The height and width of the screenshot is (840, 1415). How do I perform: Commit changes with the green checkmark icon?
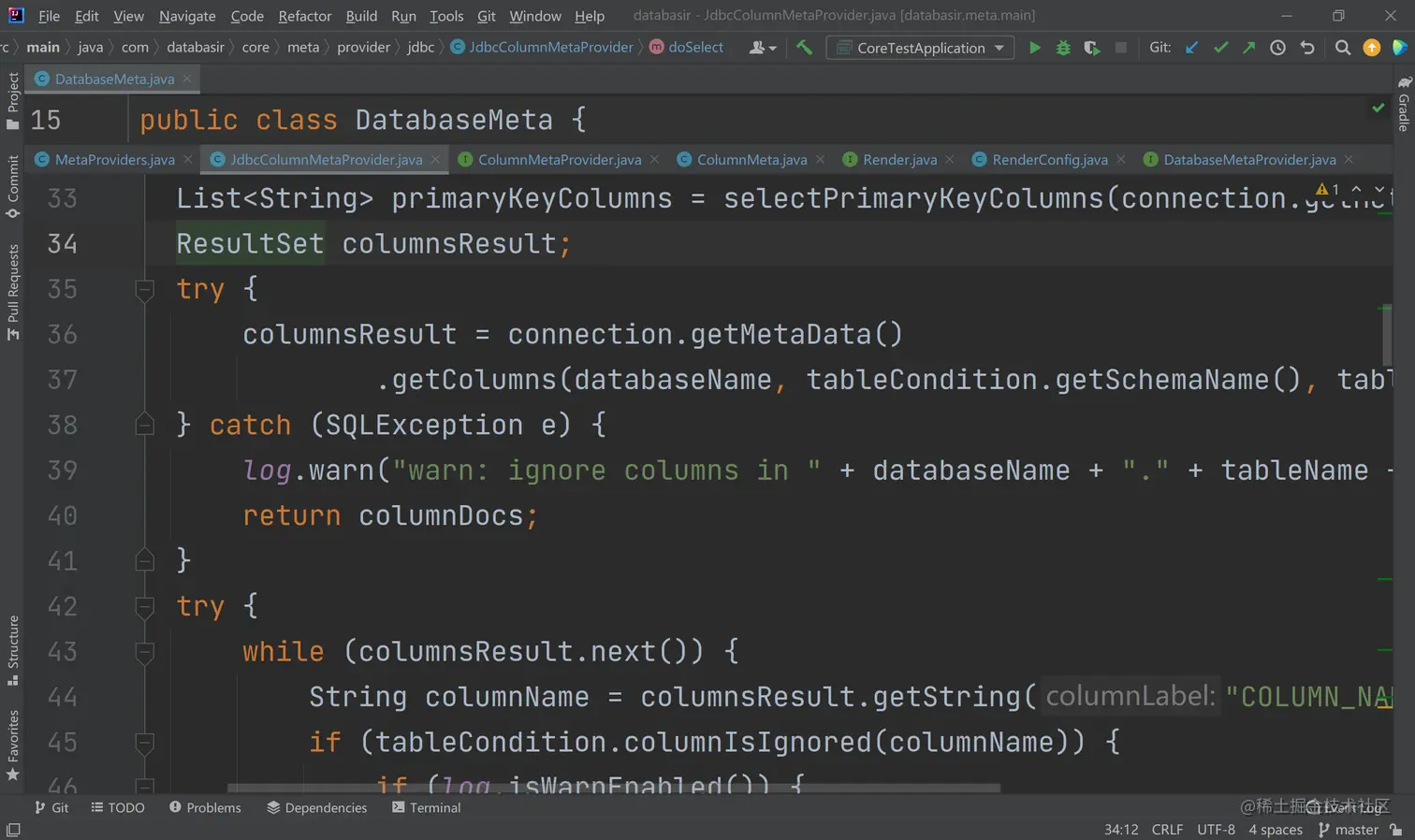tap(1220, 47)
